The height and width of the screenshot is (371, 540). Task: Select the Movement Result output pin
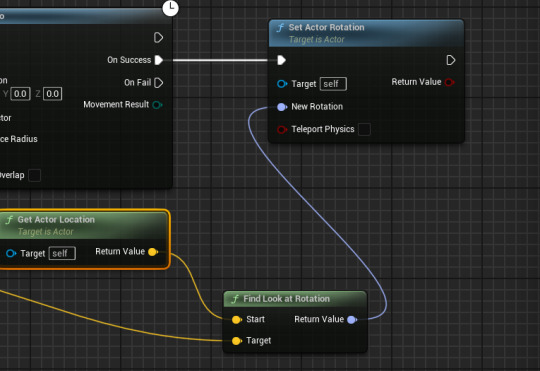[x=157, y=105]
